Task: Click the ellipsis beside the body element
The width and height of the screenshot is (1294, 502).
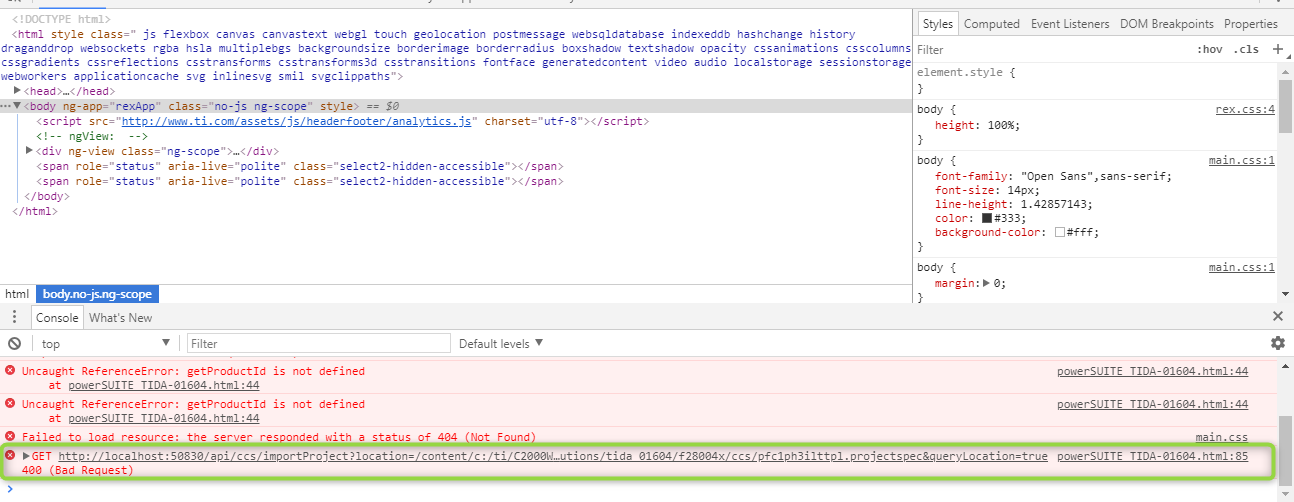Action: [6, 106]
